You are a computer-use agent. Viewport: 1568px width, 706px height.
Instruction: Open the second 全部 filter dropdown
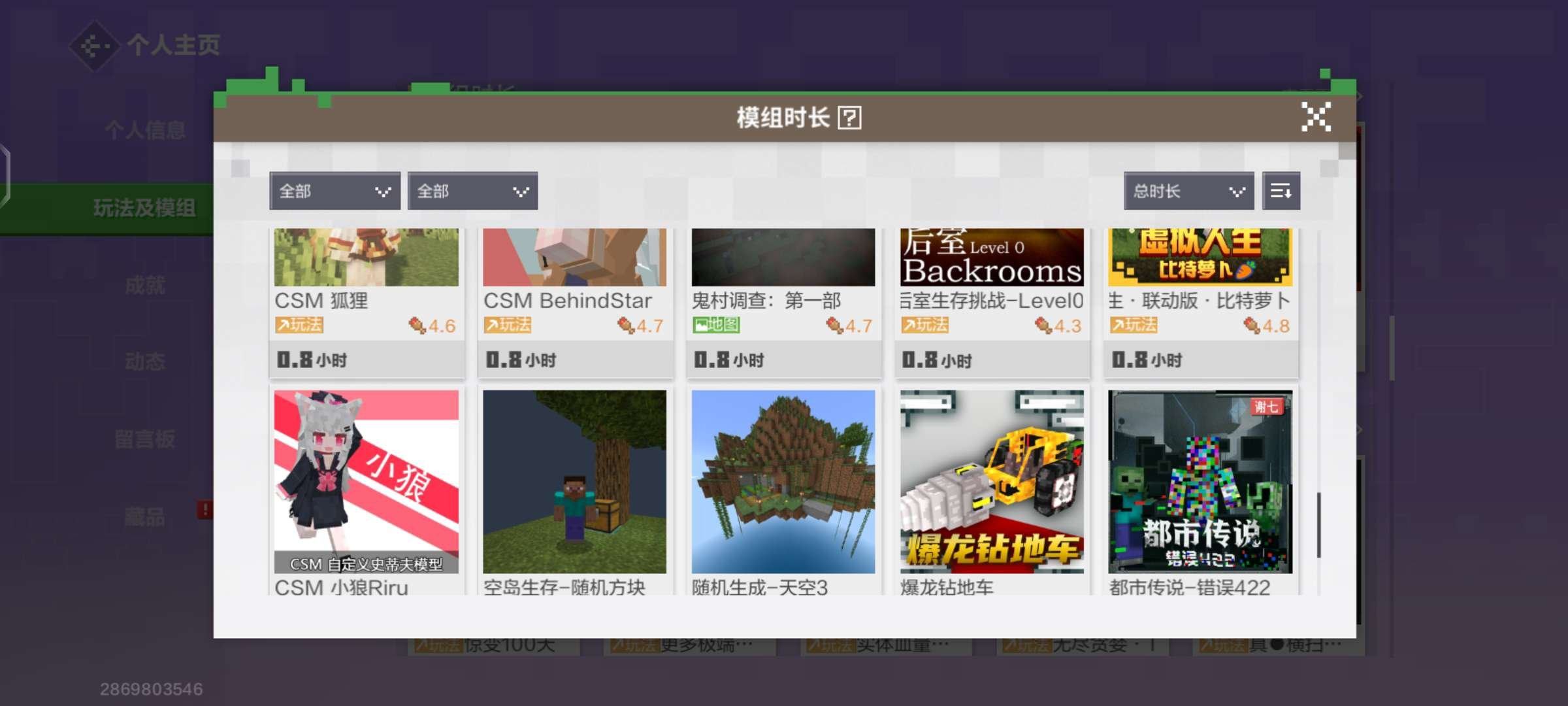[x=472, y=191]
